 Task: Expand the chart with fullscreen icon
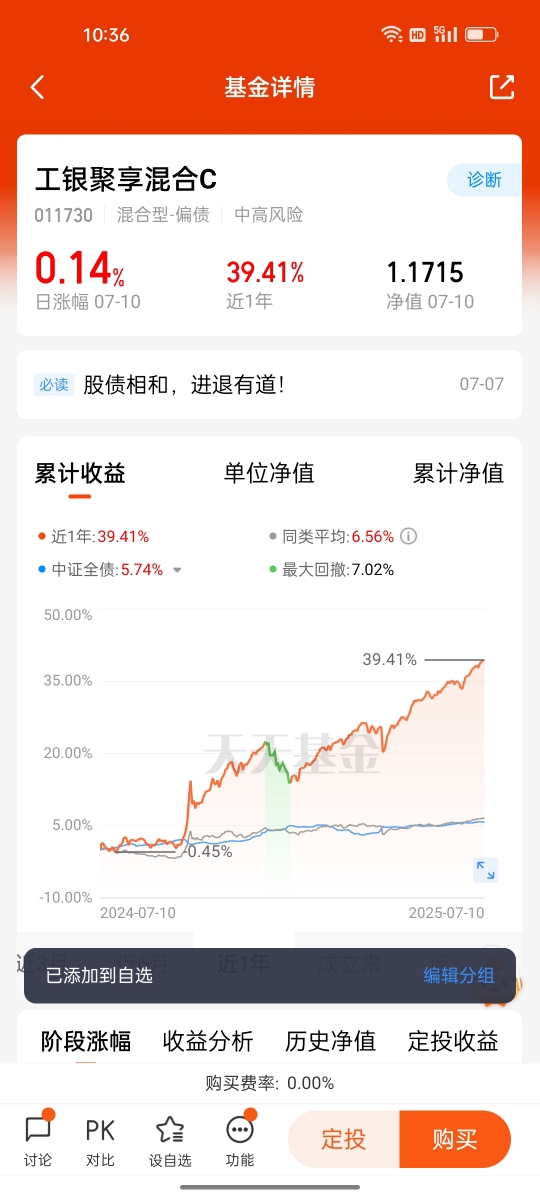click(x=486, y=870)
